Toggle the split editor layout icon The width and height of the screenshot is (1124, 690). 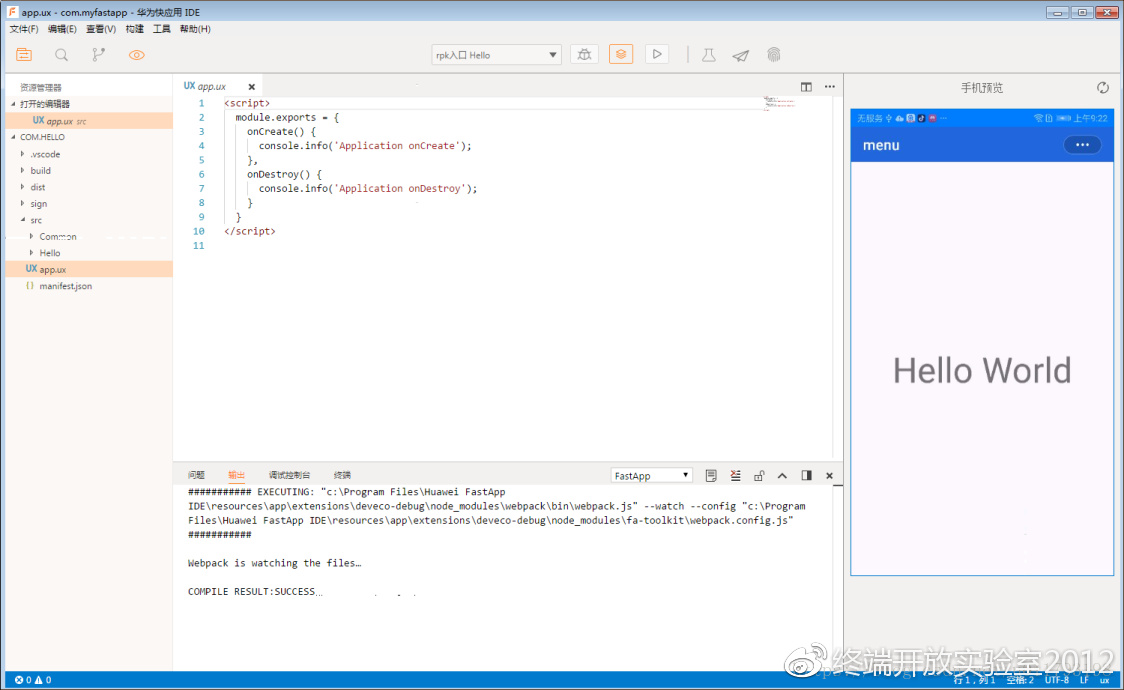(x=807, y=87)
